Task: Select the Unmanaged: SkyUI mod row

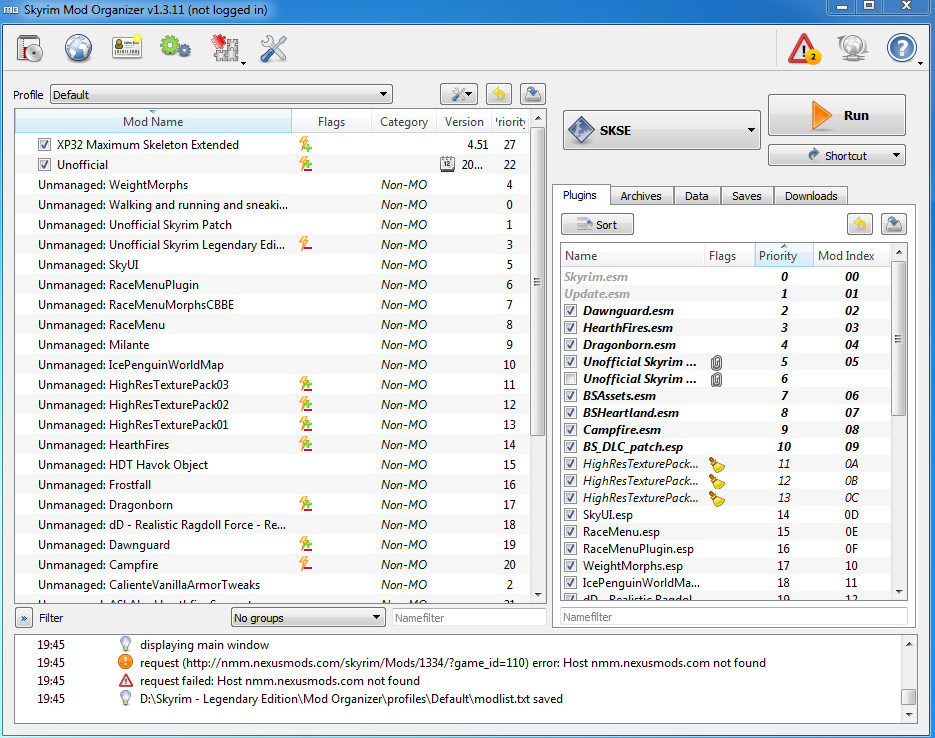Action: (273, 265)
